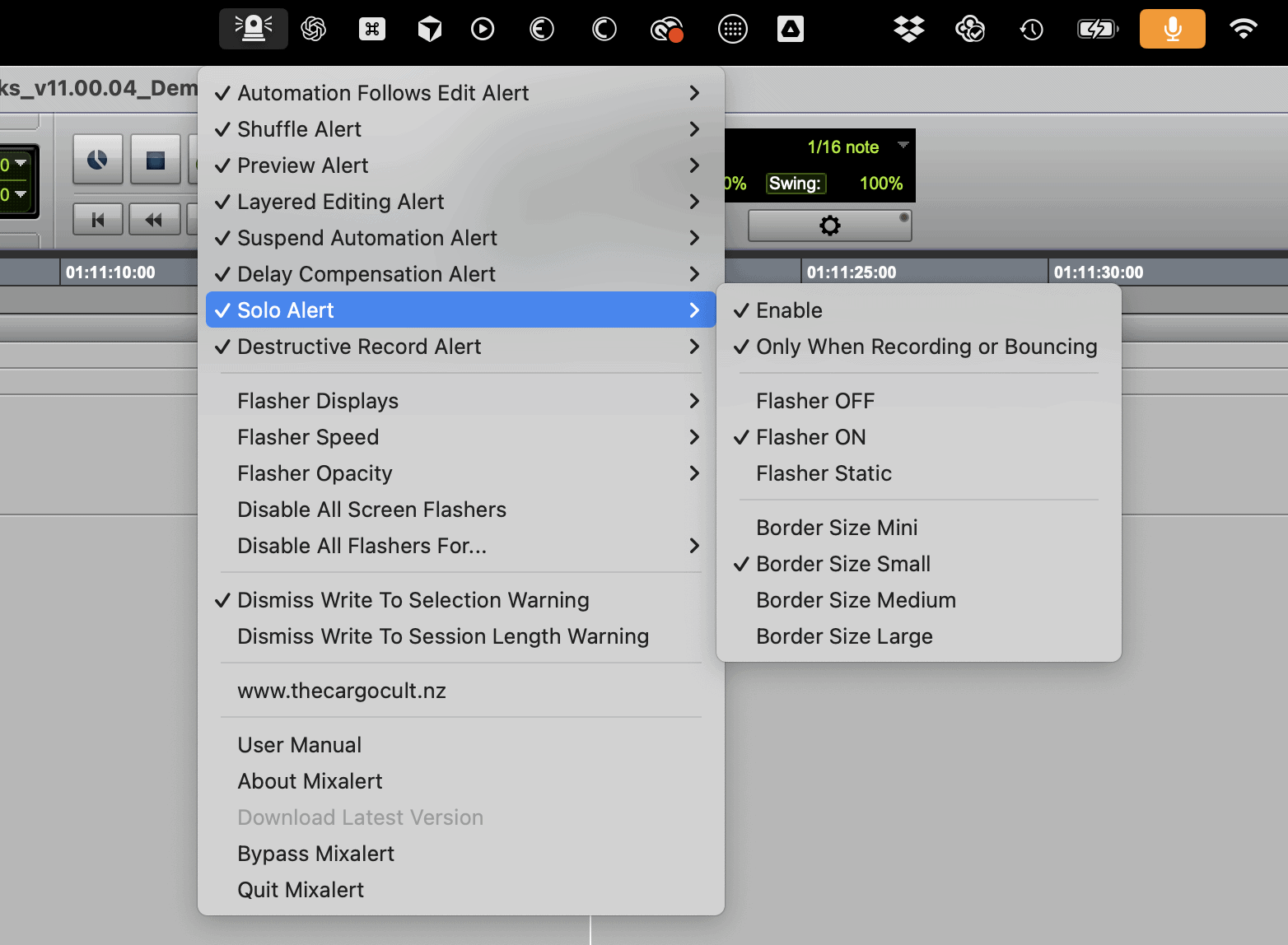Click the Rewind transport button
Screen dimensions: 1288x945
pyautogui.click(x=154, y=220)
